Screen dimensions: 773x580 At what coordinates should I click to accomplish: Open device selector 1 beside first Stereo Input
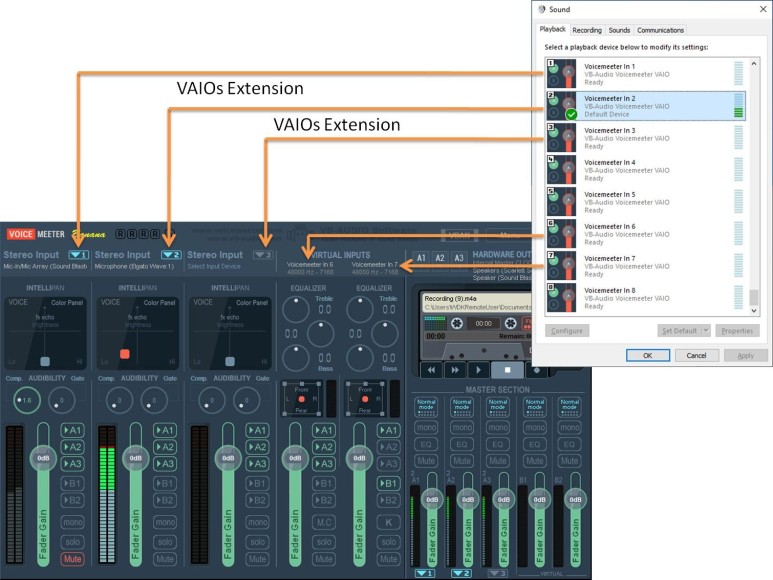[78, 255]
